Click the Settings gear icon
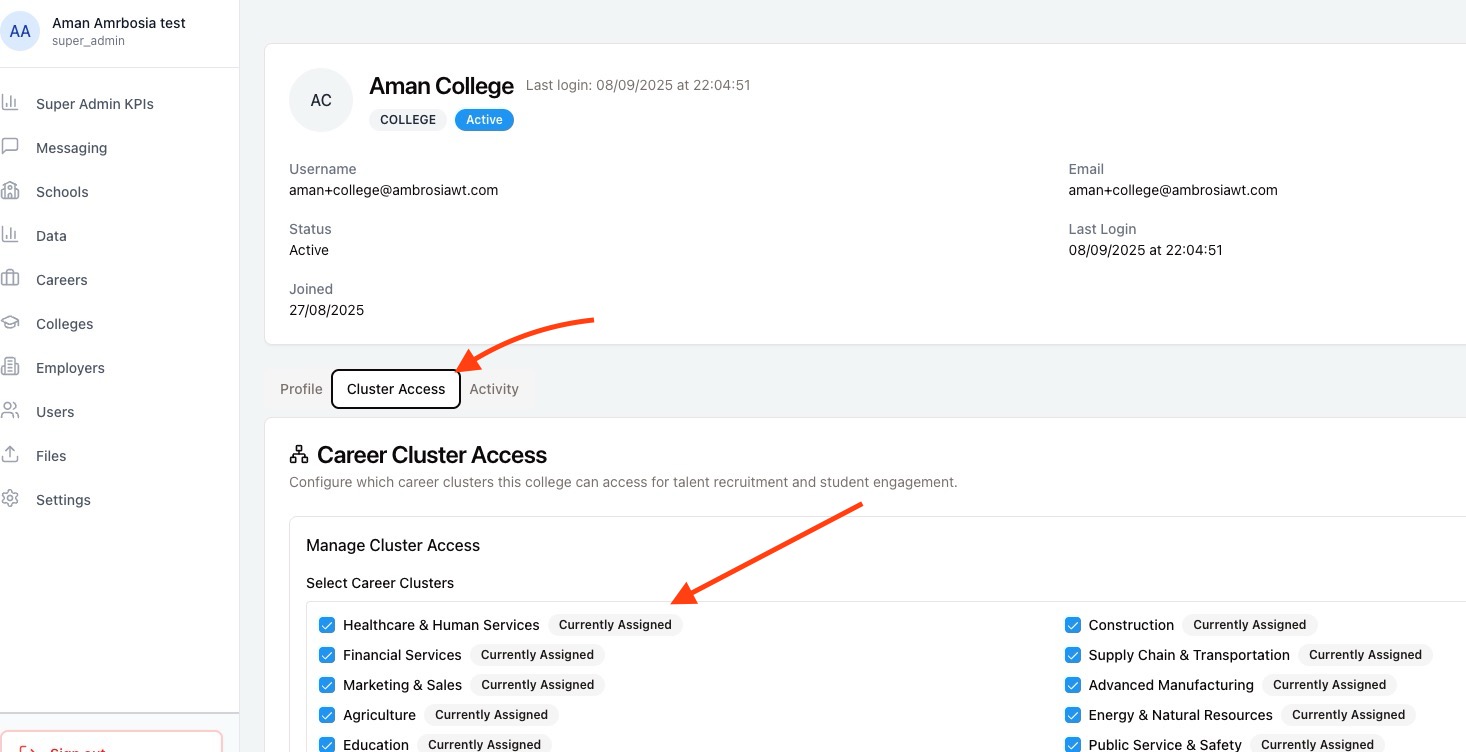 10,499
